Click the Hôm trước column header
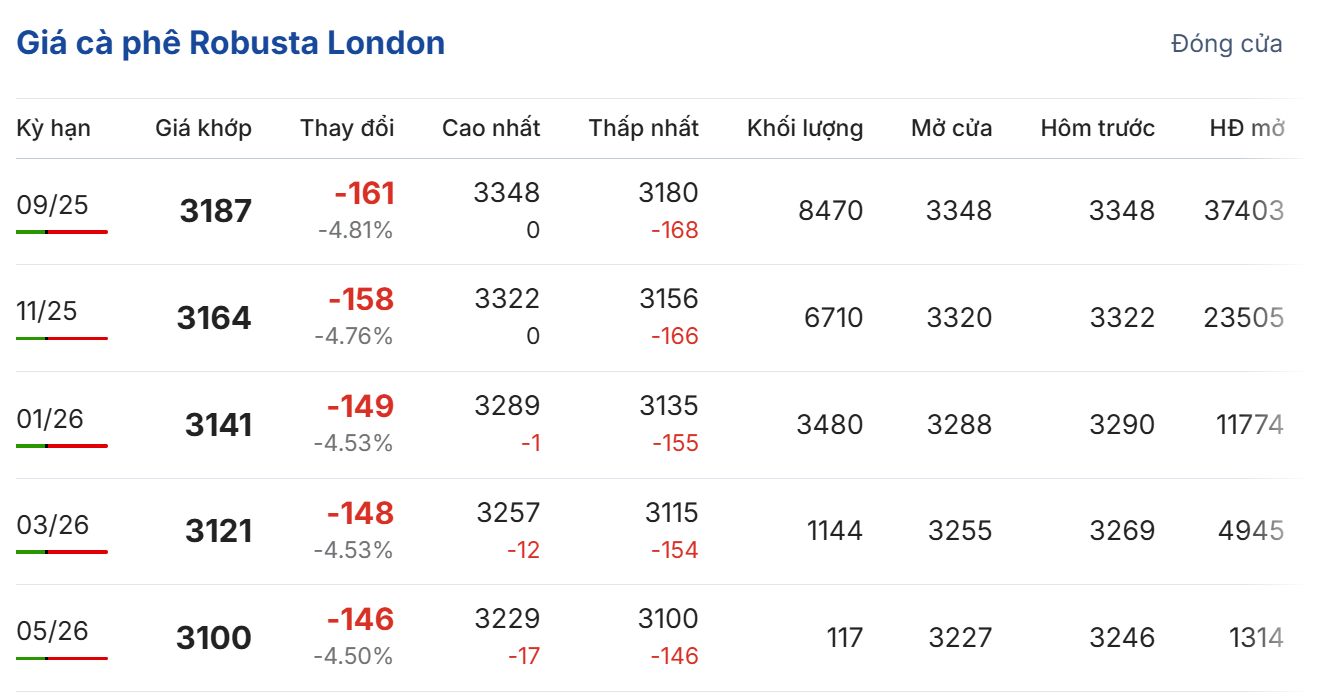This screenshot has width=1320, height=696. [1097, 128]
